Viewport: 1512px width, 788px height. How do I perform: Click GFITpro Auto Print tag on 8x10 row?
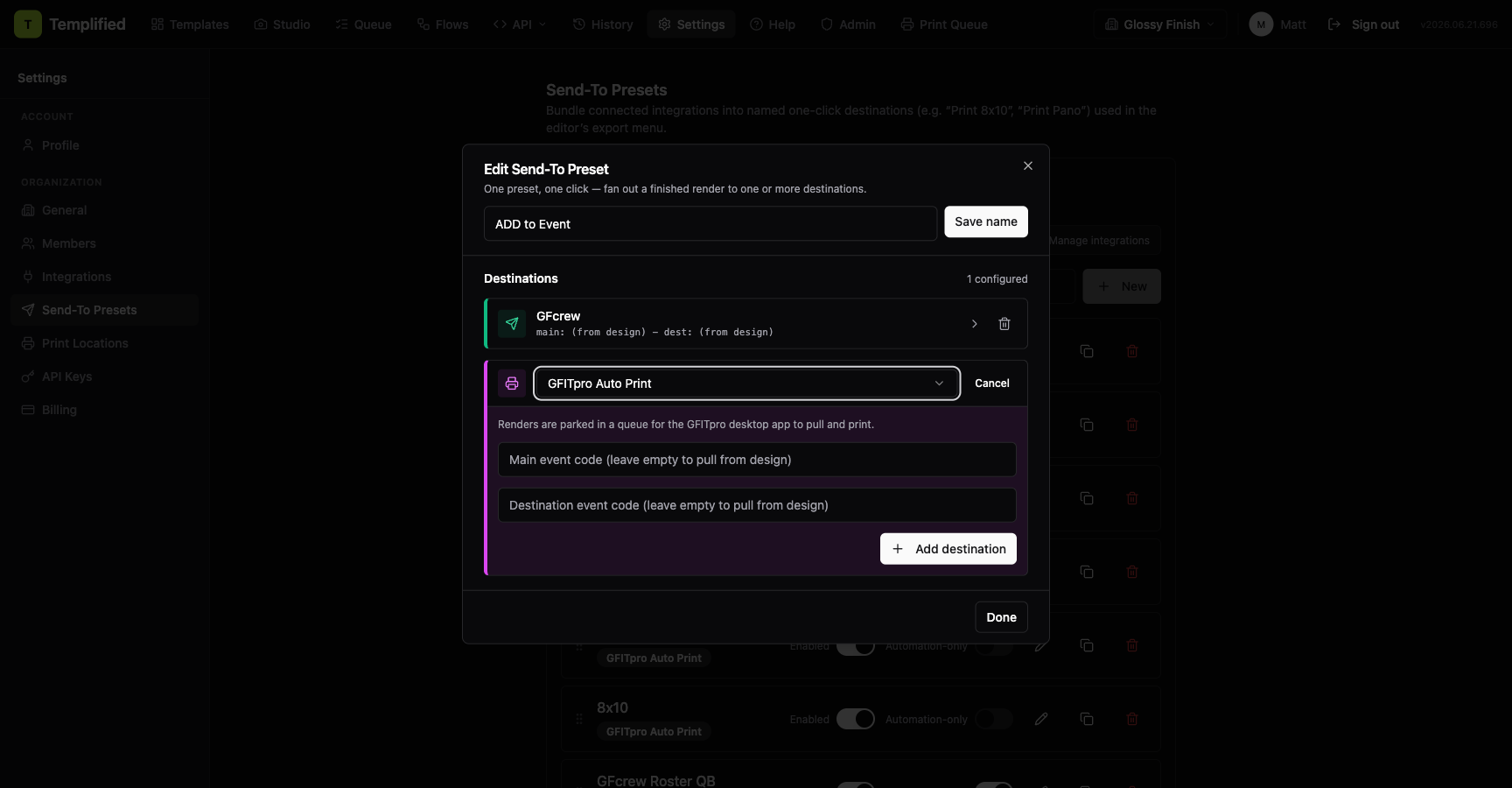(x=654, y=732)
